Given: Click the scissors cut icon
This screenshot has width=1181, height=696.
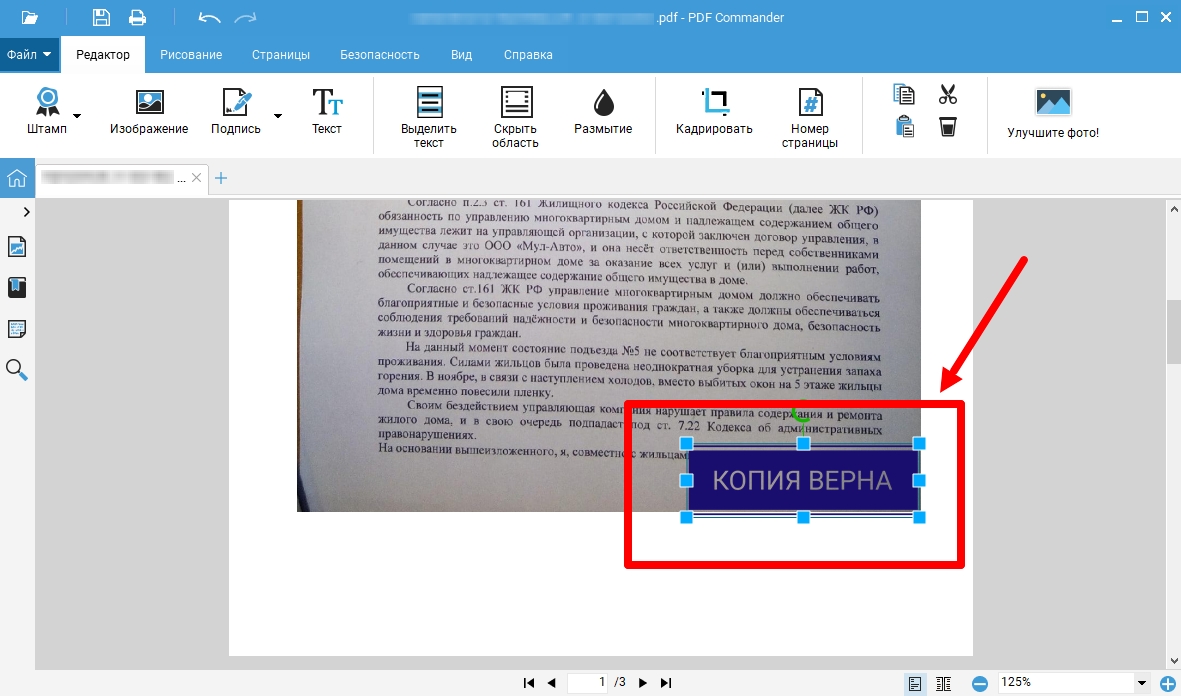Looking at the screenshot, I should (948, 95).
